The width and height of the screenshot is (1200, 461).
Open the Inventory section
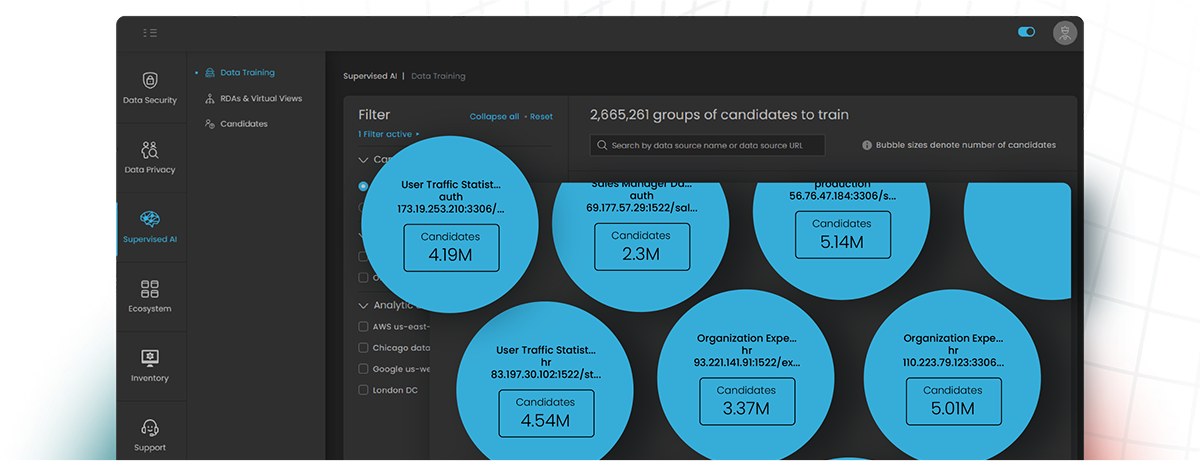[x=150, y=366]
